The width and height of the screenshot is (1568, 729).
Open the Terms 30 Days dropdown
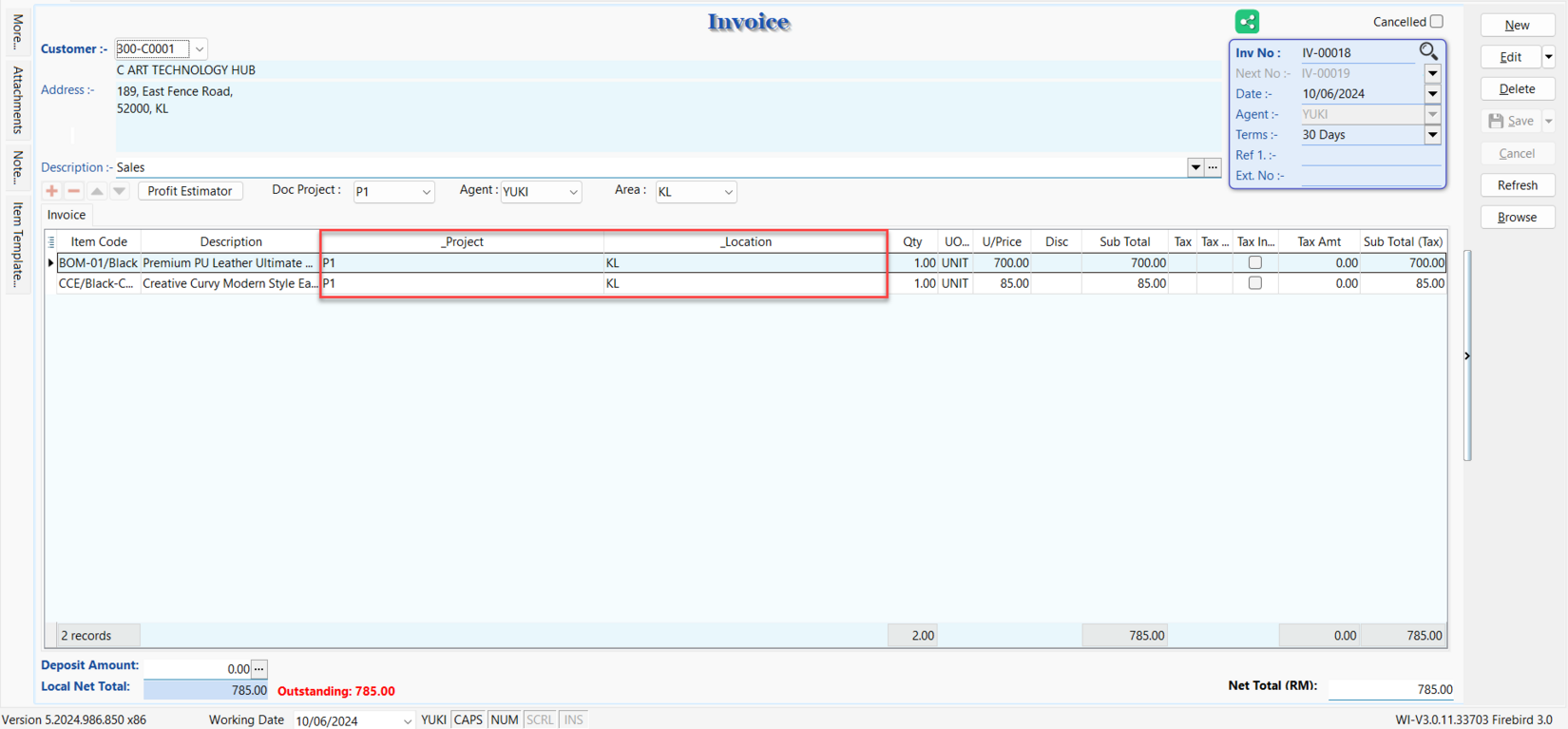pyautogui.click(x=1432, y=135)
